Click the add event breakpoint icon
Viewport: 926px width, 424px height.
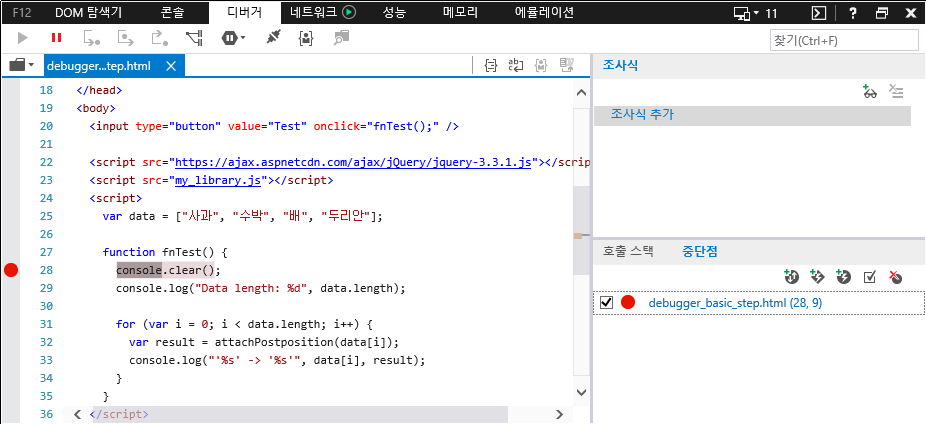point(843,276)
